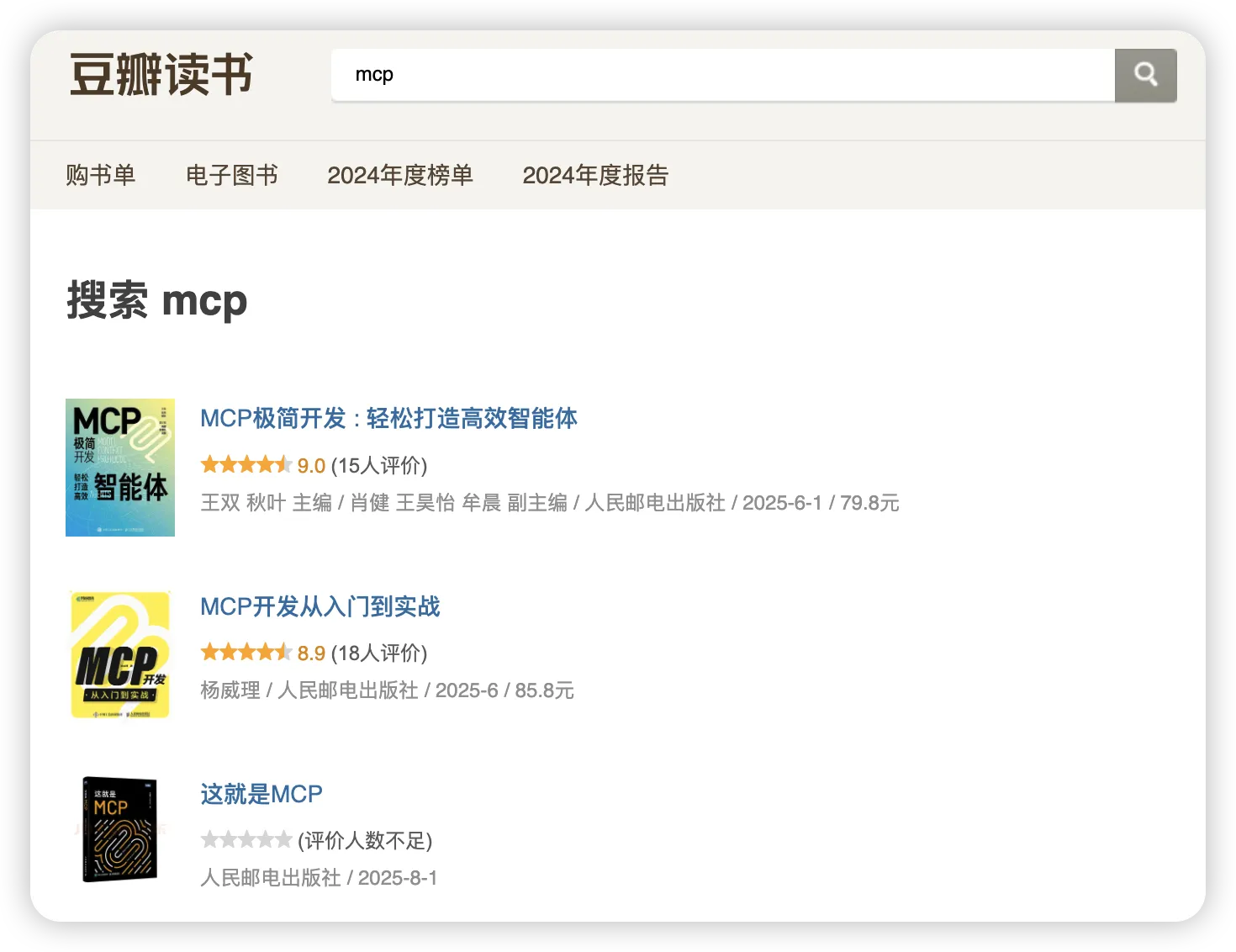Click the (18人评价) rating count
The image size is (1236, 952).
pyautogui.click(x=379, y=653)
